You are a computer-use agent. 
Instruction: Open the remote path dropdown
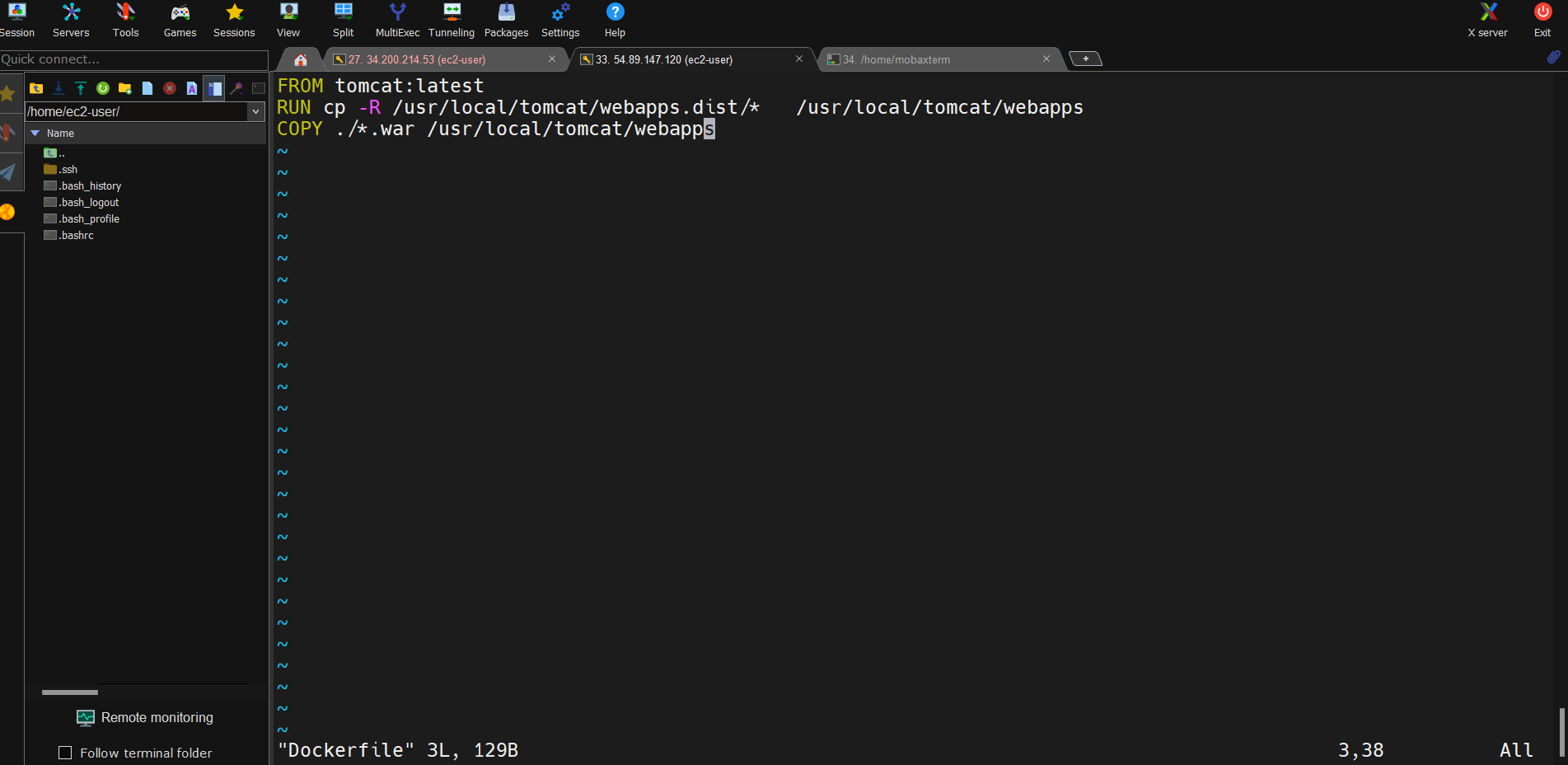pyautogui.click(x=256, y=111)
